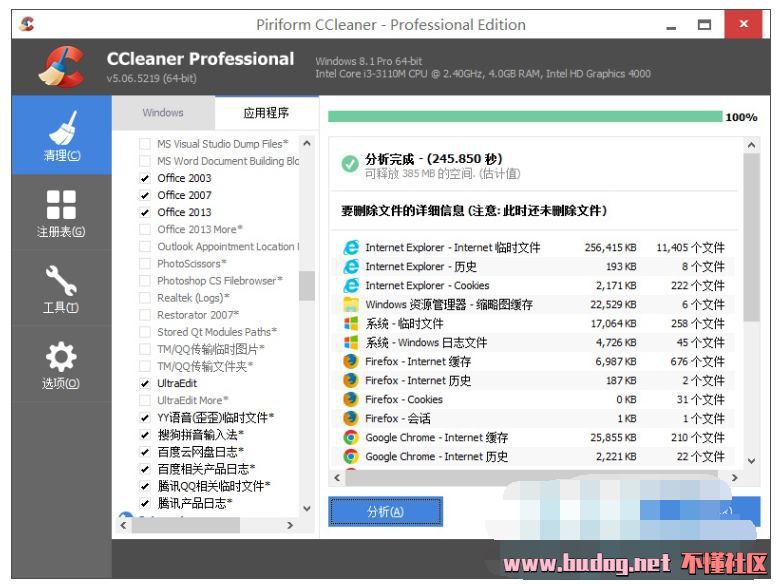This screenshot has height=584, width=777.
Task: Uncheck the Office 2003 checkbox
Action: (x=145, y=178)
